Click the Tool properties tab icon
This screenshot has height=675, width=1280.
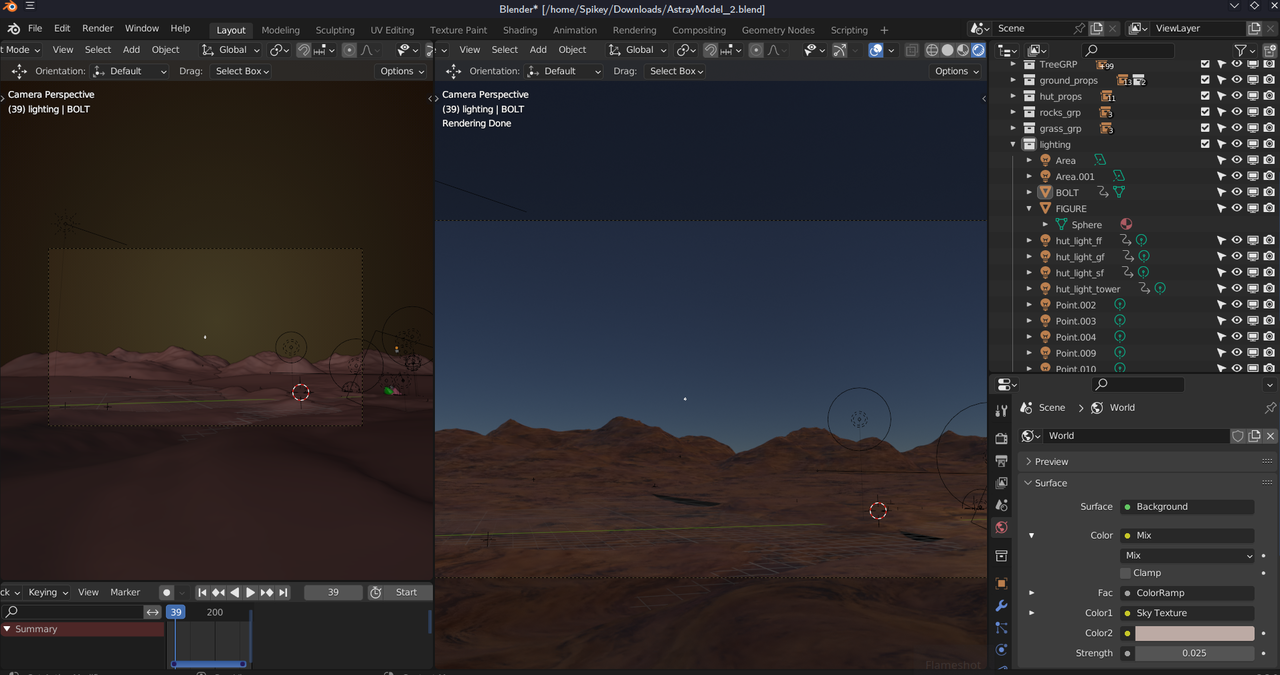click(x=1001, y=411)
